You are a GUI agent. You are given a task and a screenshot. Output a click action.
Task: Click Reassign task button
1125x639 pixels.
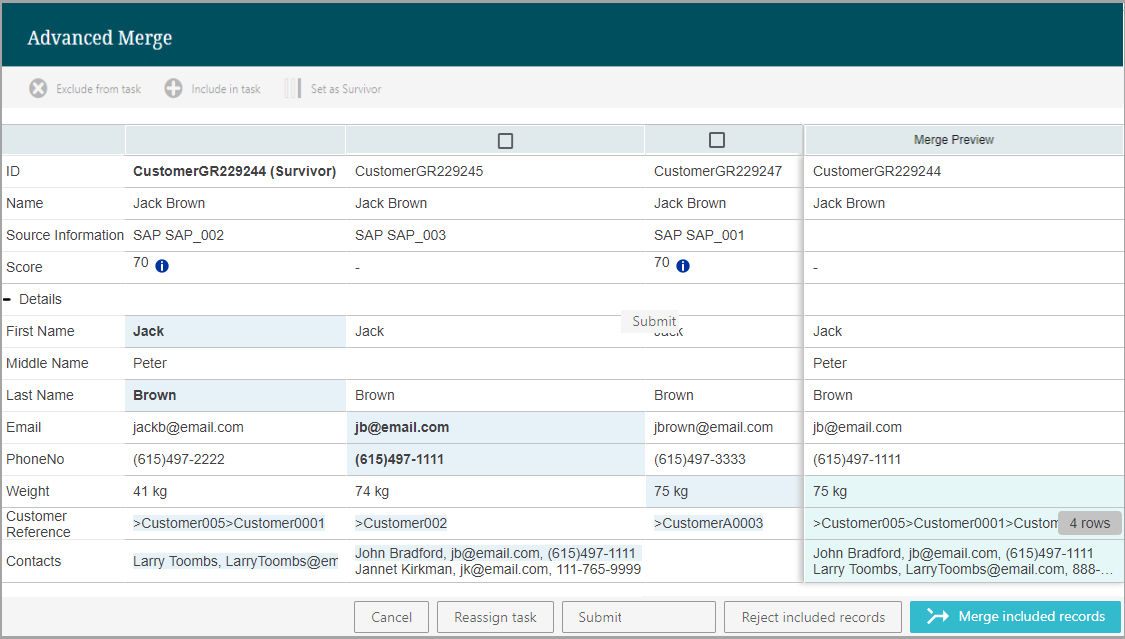coord(496,617)
